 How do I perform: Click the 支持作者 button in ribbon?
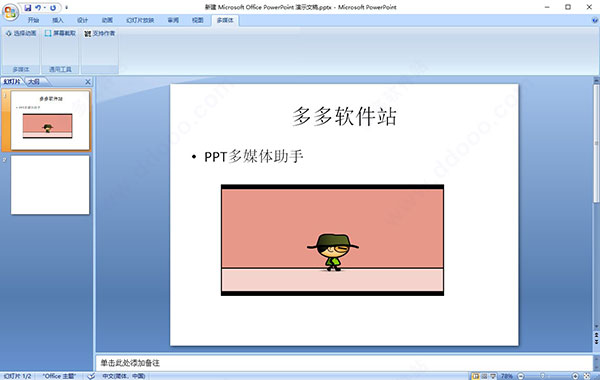(x=99, y=33)
